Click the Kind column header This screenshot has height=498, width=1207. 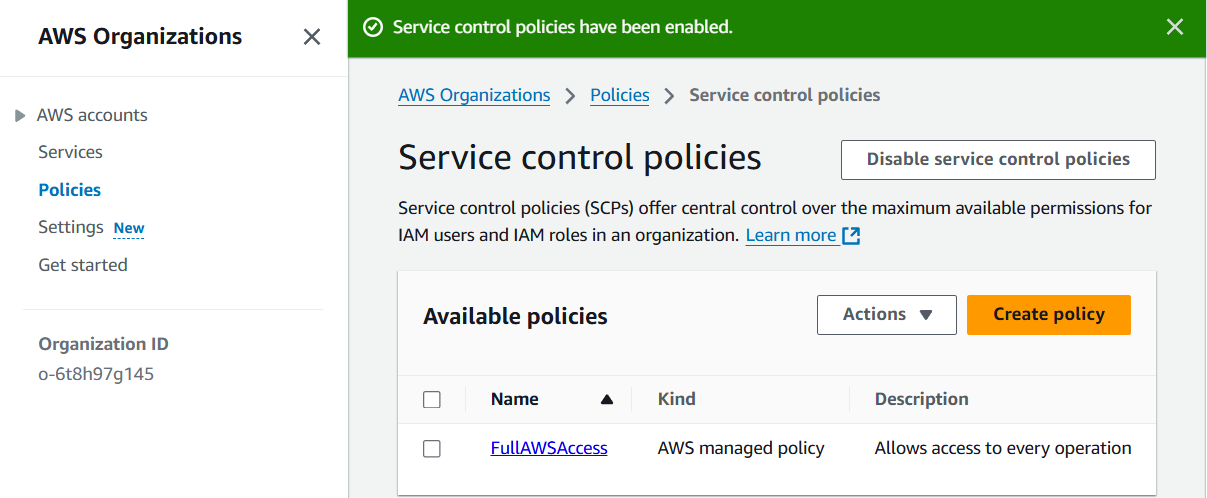(677, 399)
